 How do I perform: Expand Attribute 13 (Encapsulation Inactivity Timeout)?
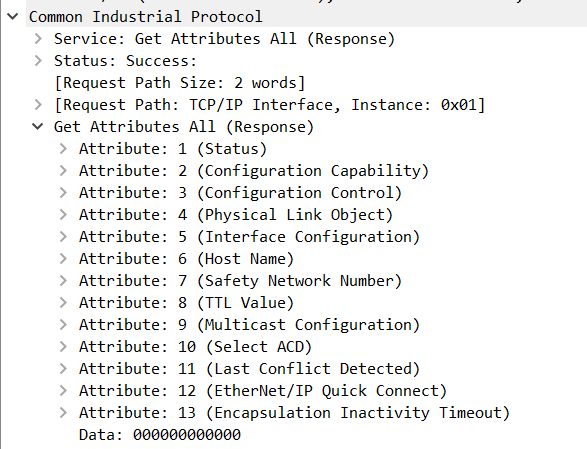(x=63, y=413)
